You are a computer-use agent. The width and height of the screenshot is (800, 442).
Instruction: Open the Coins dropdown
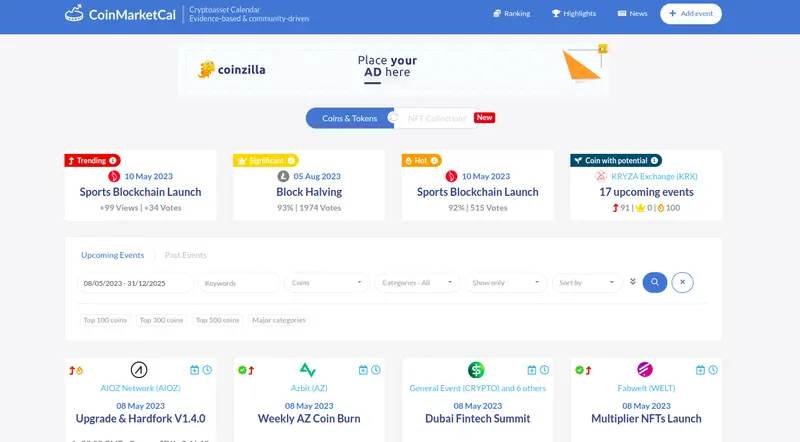coord(327,283)
